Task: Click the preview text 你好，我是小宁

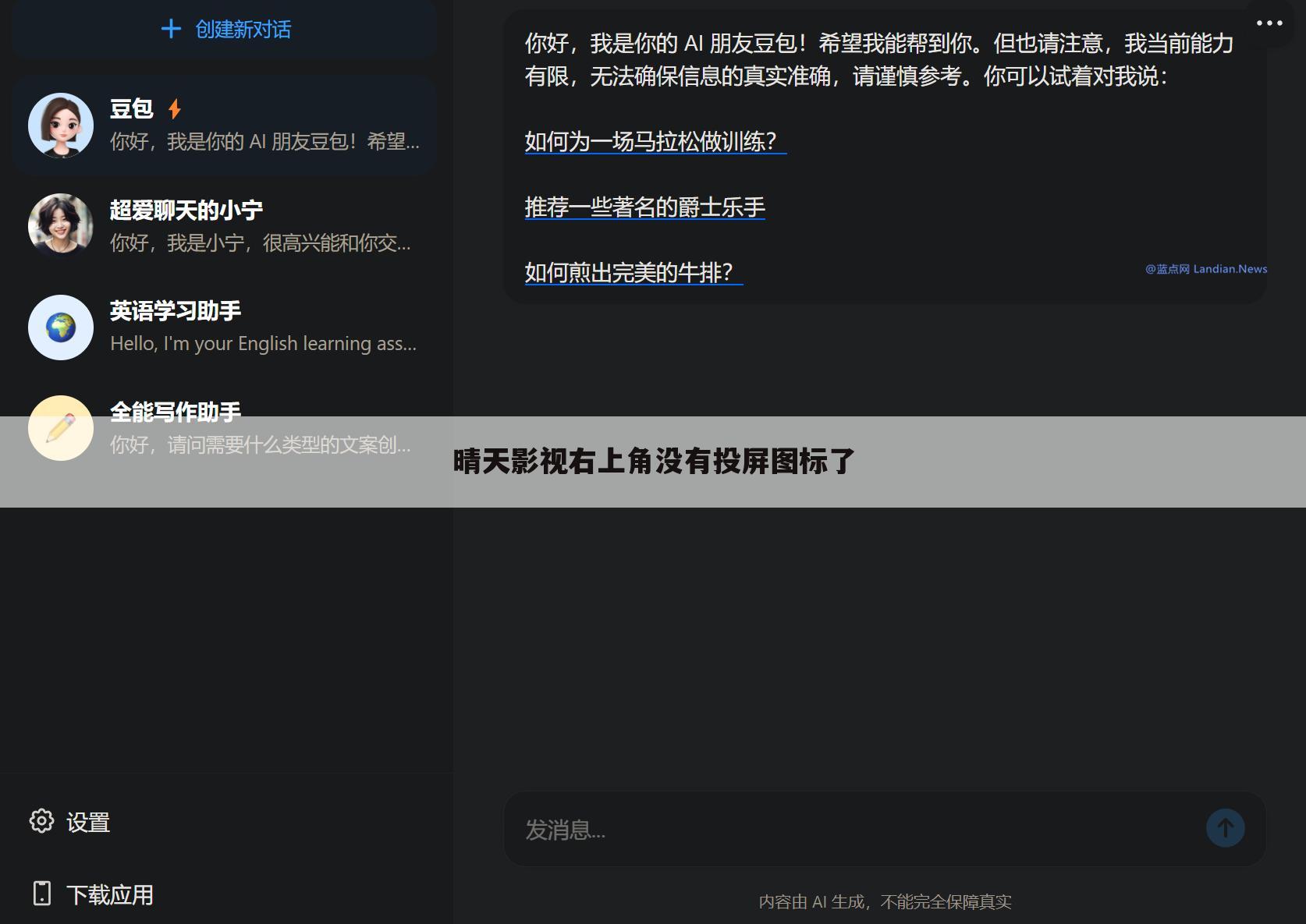Action: pos(260,243)
